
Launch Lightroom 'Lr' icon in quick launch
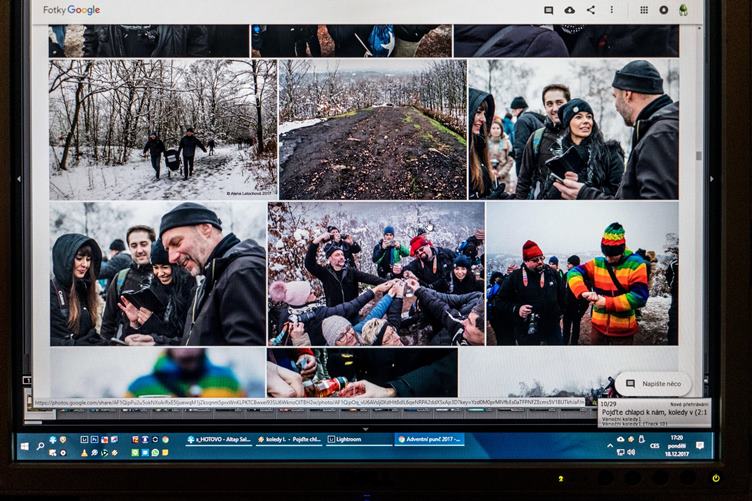click(x=84, y=440)
